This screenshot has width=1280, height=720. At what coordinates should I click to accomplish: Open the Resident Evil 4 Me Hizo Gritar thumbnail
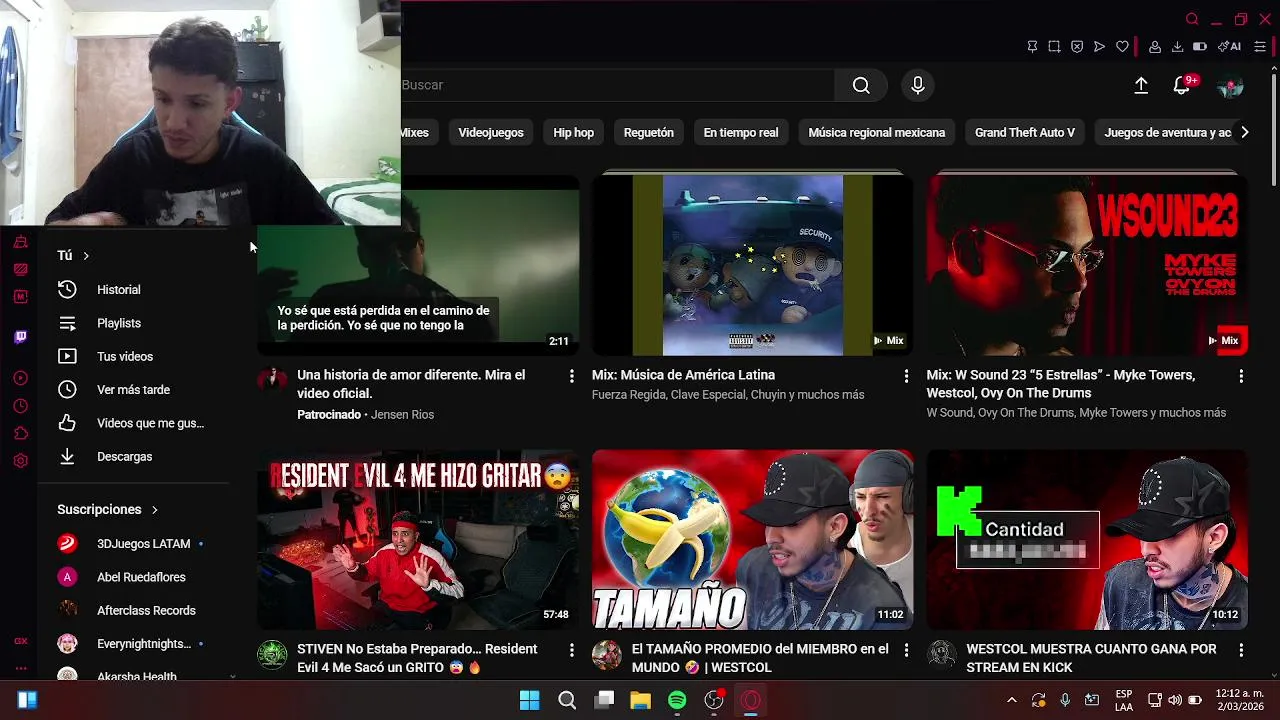(x=418, y=539)
